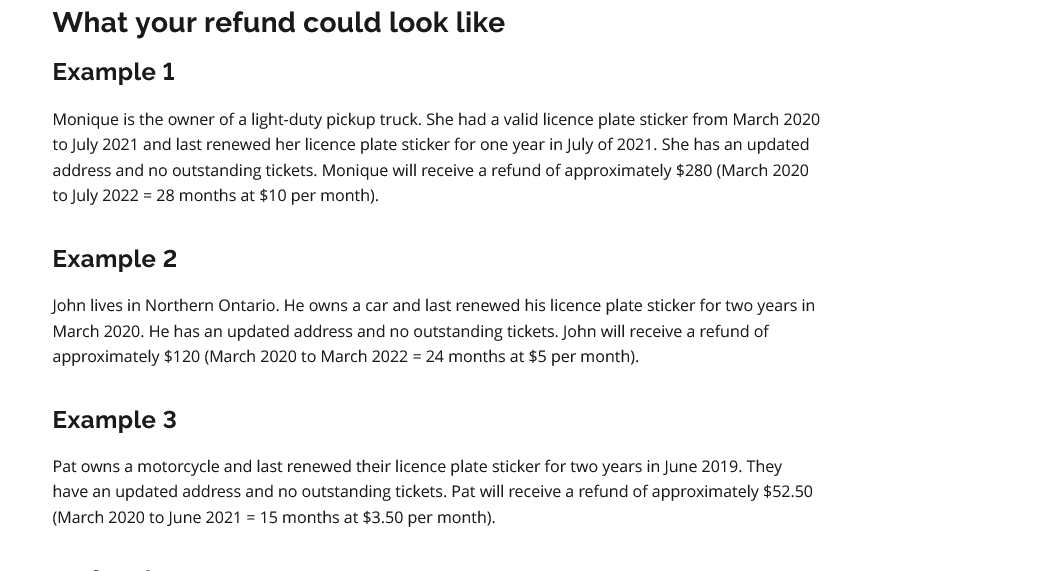
Task: Click the heading 'What your refund could look like'
Action: [279, 22]
